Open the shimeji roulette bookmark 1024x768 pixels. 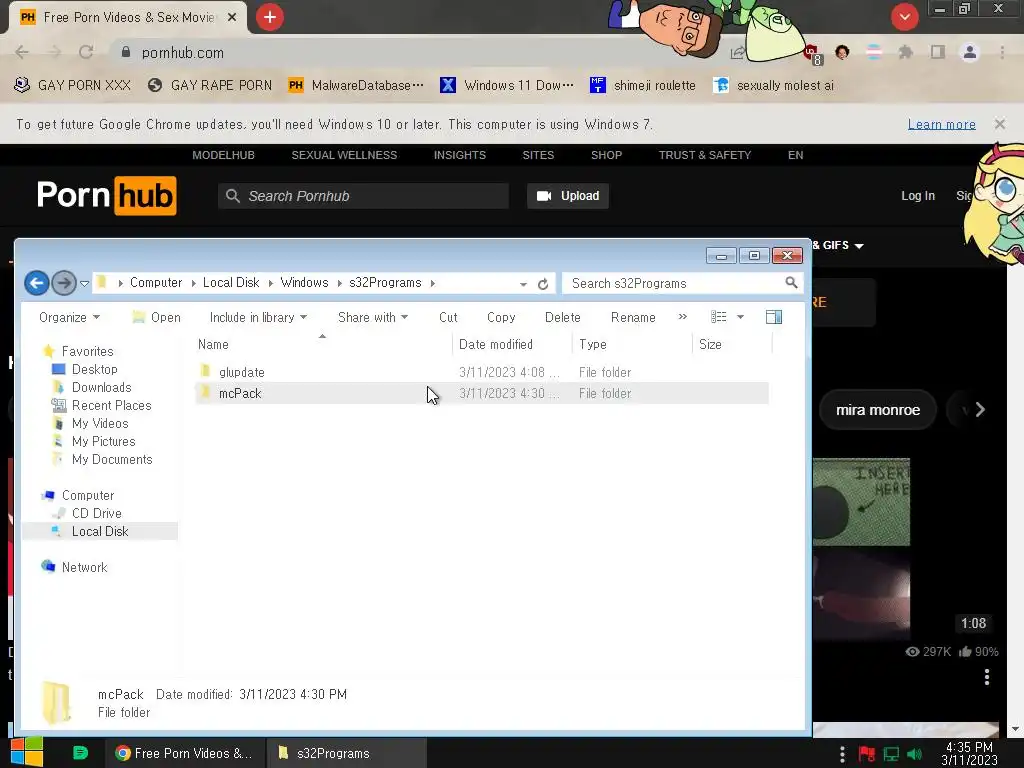[x=643, y=85]
